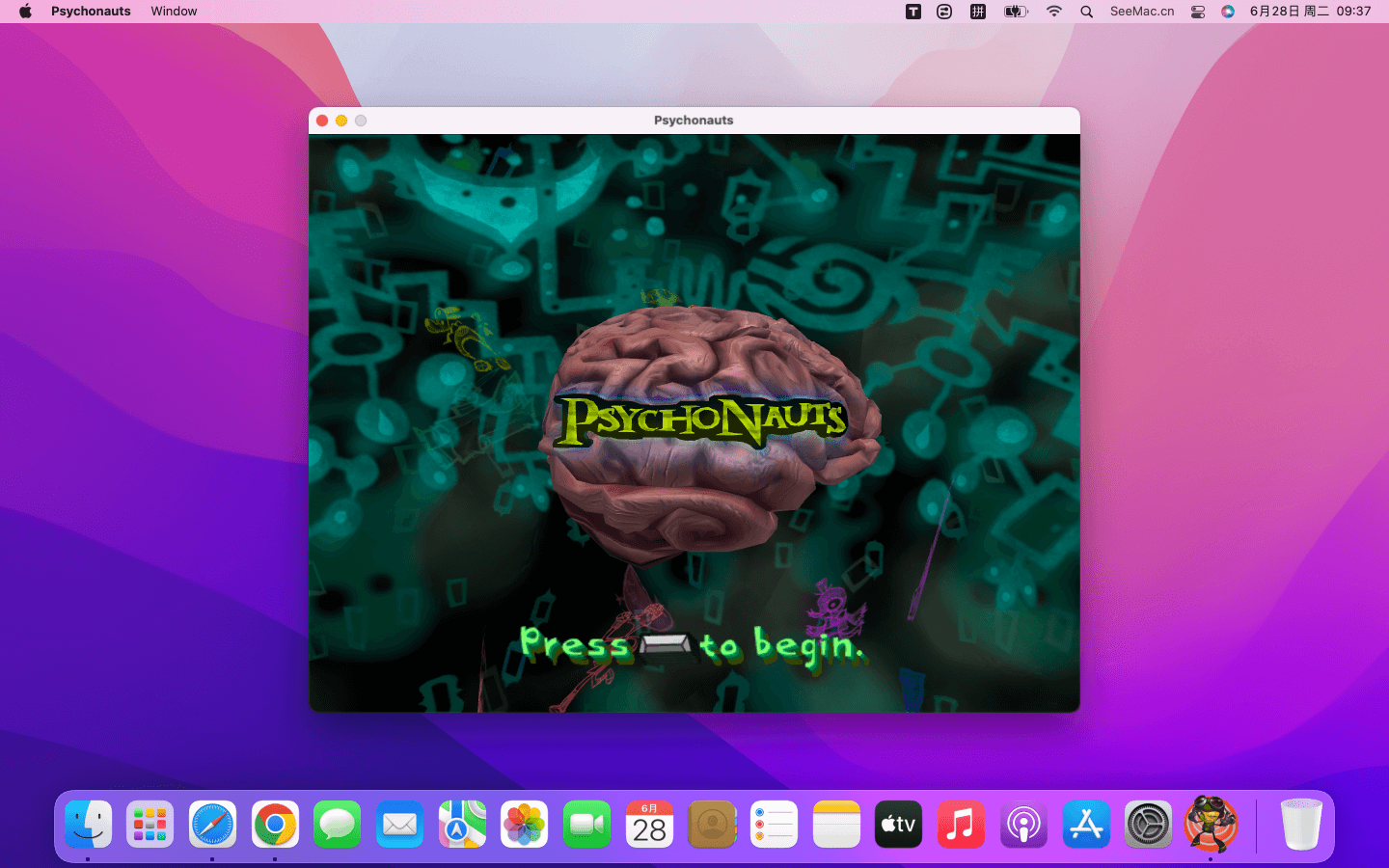
Task: Open the Window menu
Action: pos(174,12)
